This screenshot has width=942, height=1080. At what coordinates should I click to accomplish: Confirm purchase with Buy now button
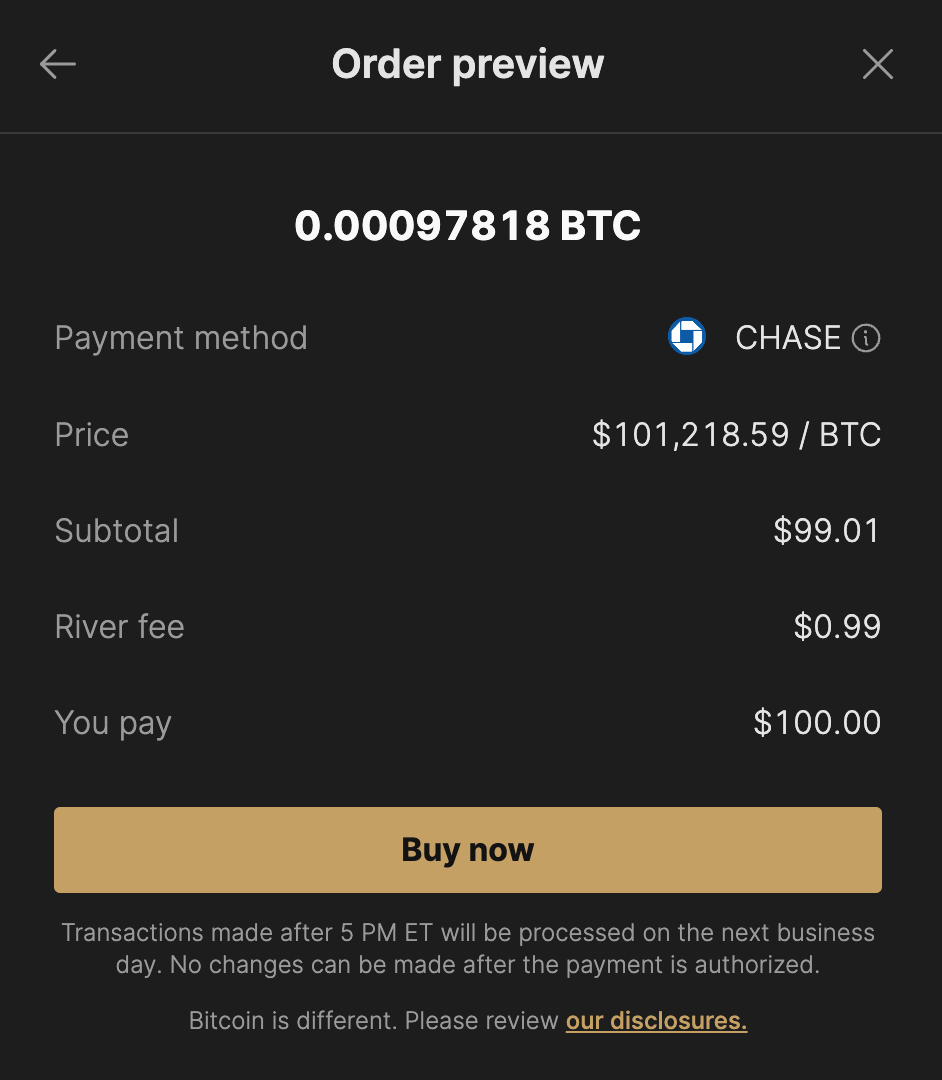coord(468,850)
